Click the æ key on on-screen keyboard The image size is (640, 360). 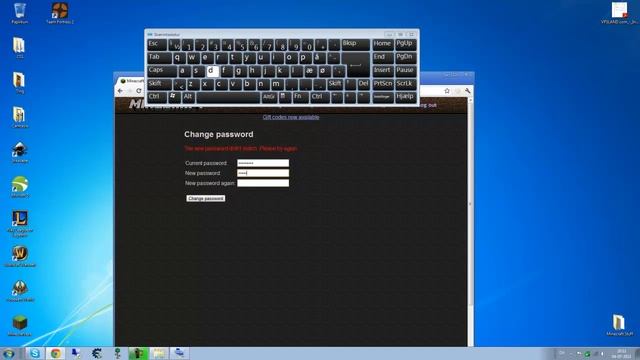coord(310,71)
